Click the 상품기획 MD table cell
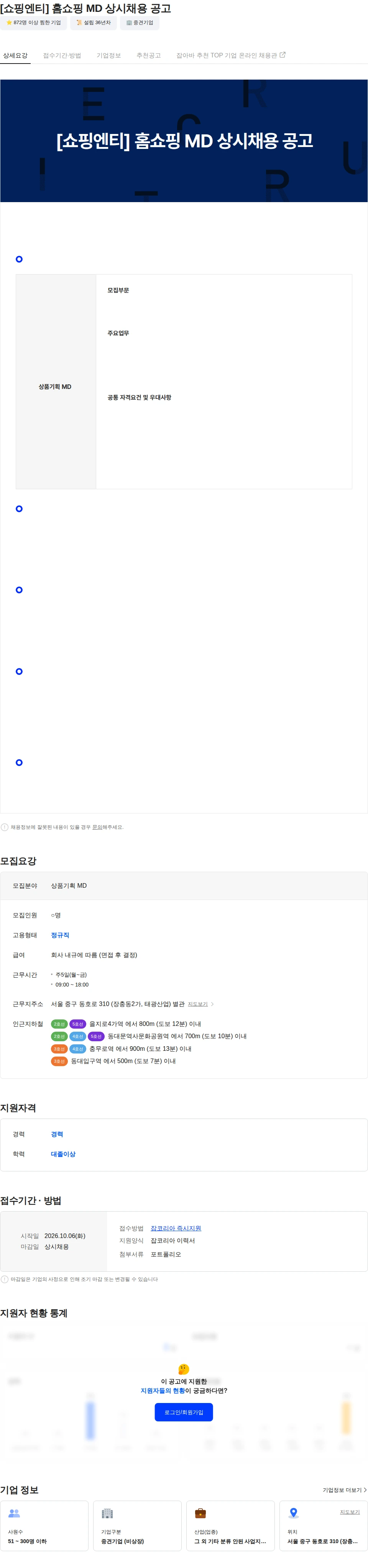368x1568 pixels. (56, 382)
